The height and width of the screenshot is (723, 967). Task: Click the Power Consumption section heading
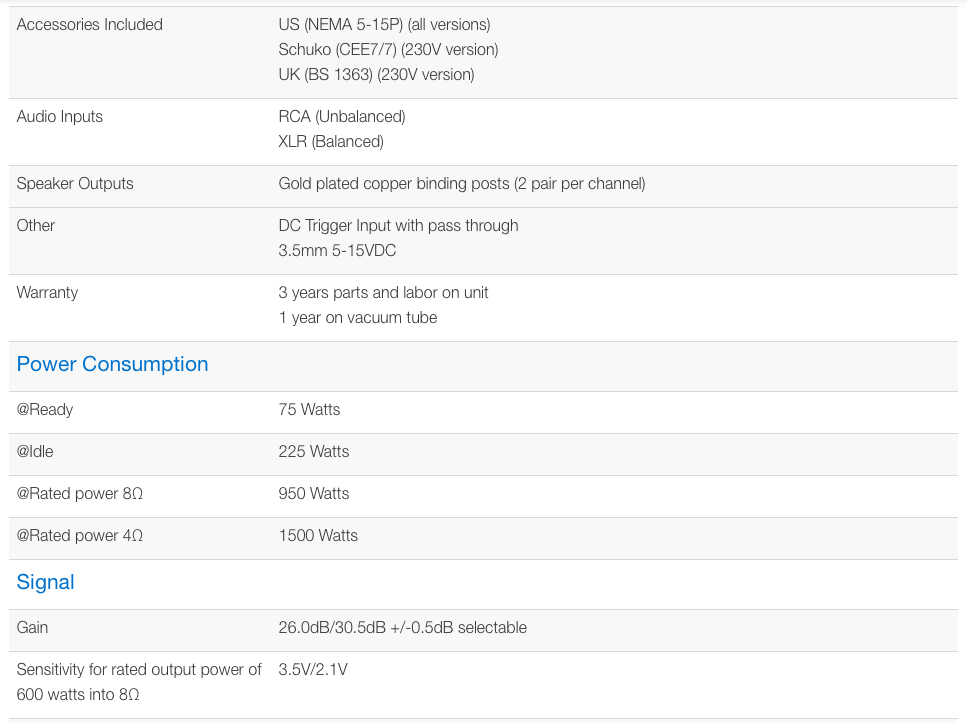[x=112, y=364]
